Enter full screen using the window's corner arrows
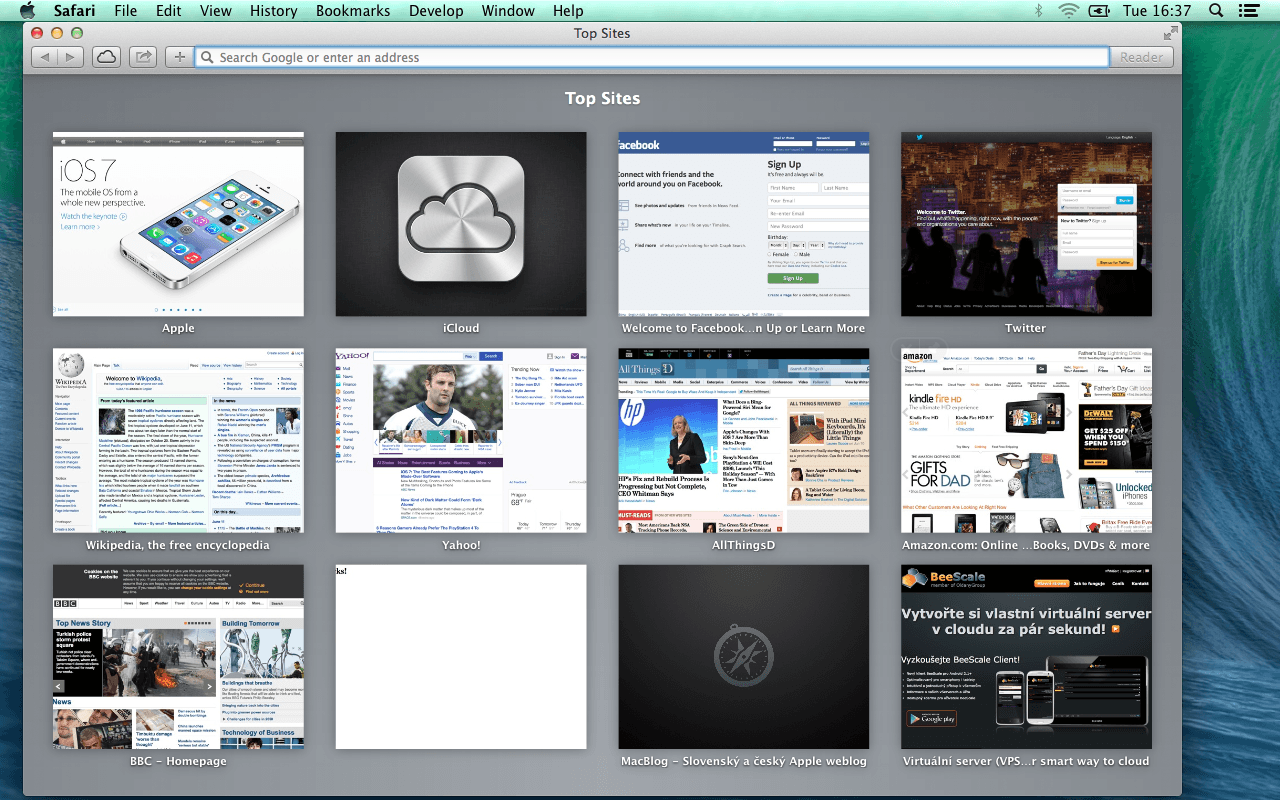 point(1170,33)
